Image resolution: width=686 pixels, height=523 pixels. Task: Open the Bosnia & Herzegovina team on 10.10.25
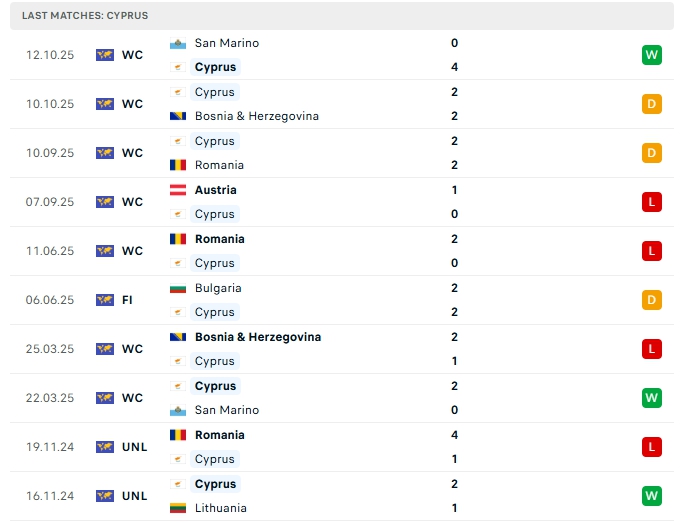click(257, 116)
